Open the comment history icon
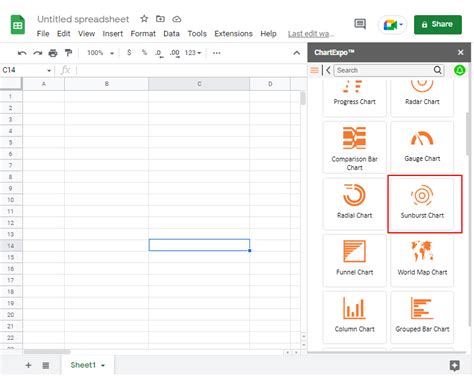The width and height of the screenshot is (474, 387). coord(360,24)
